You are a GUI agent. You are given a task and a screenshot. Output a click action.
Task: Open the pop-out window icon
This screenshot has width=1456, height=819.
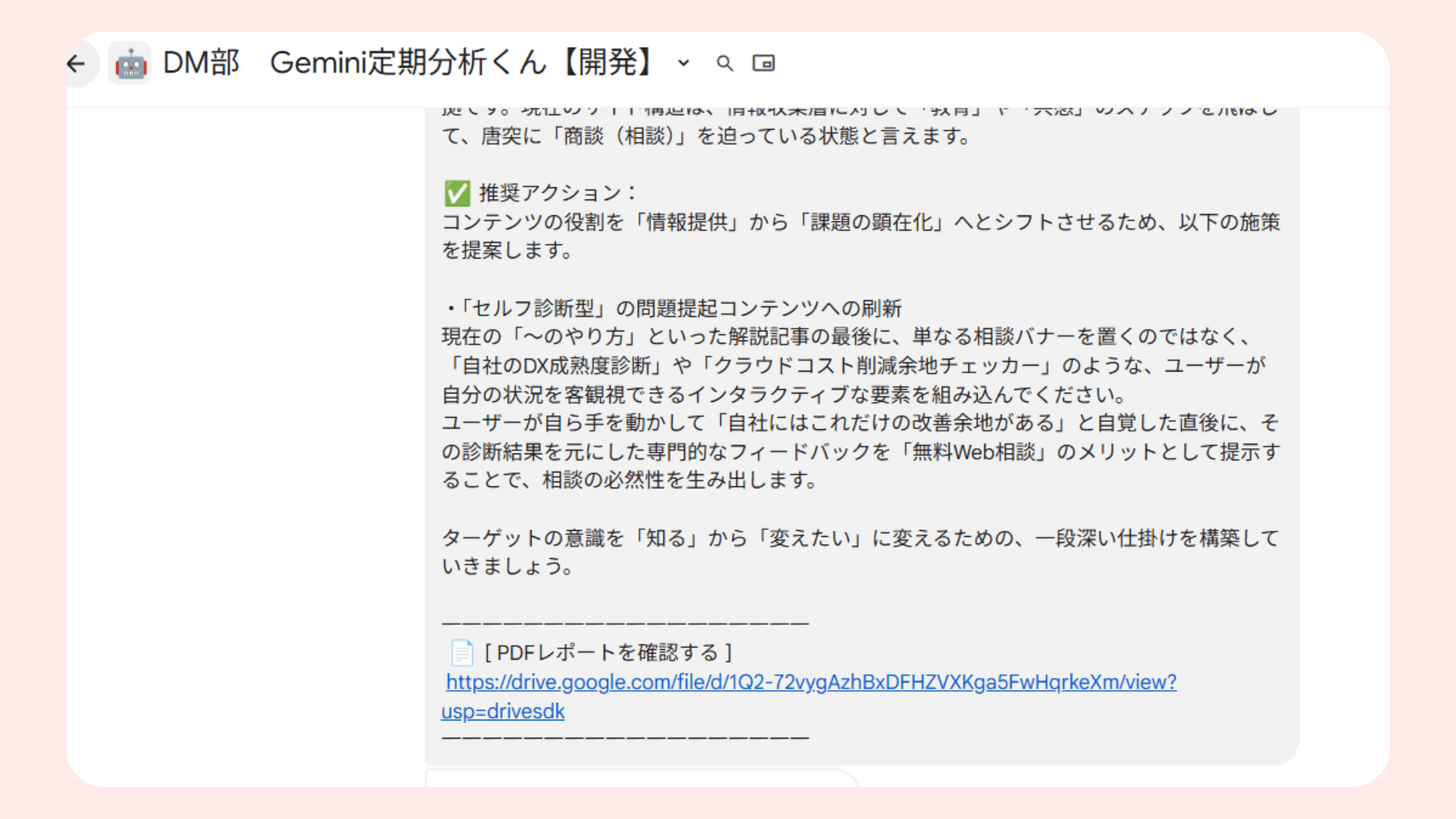click(764, 64)
